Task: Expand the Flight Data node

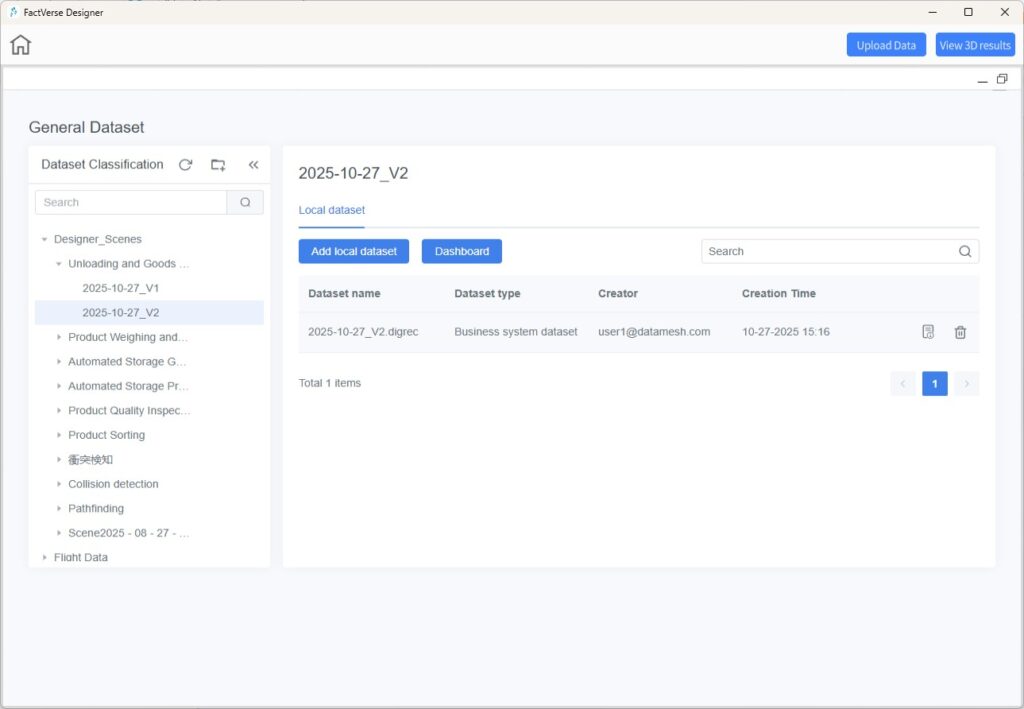Action: pos(44,558)
